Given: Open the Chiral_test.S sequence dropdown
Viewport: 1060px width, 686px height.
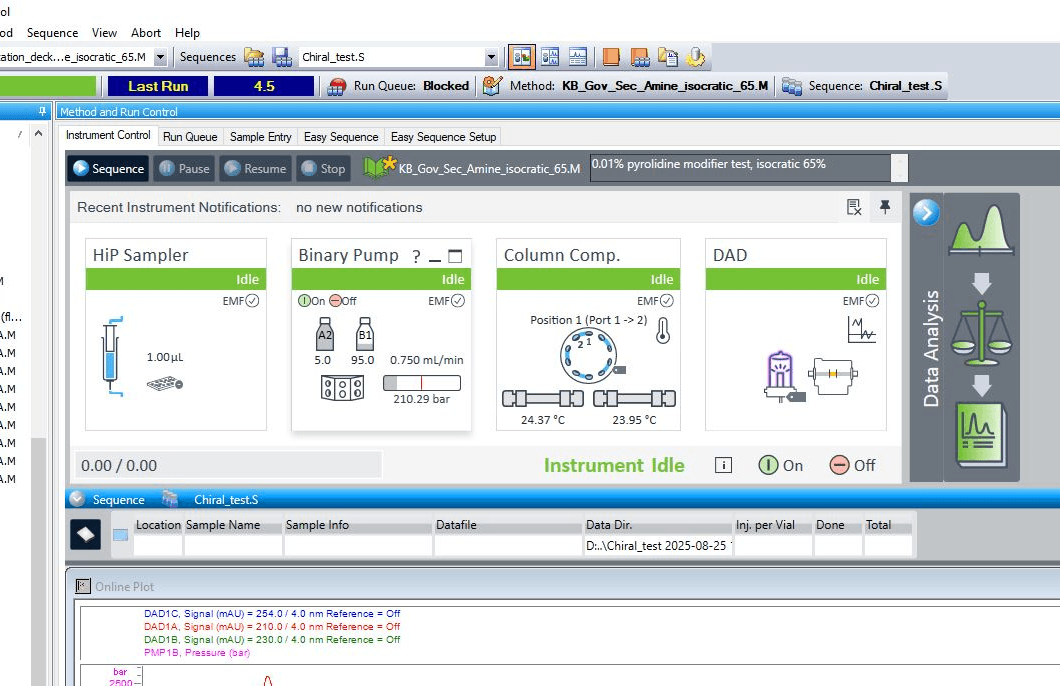Looking at the screenshot, I should (x=490, y=58).
